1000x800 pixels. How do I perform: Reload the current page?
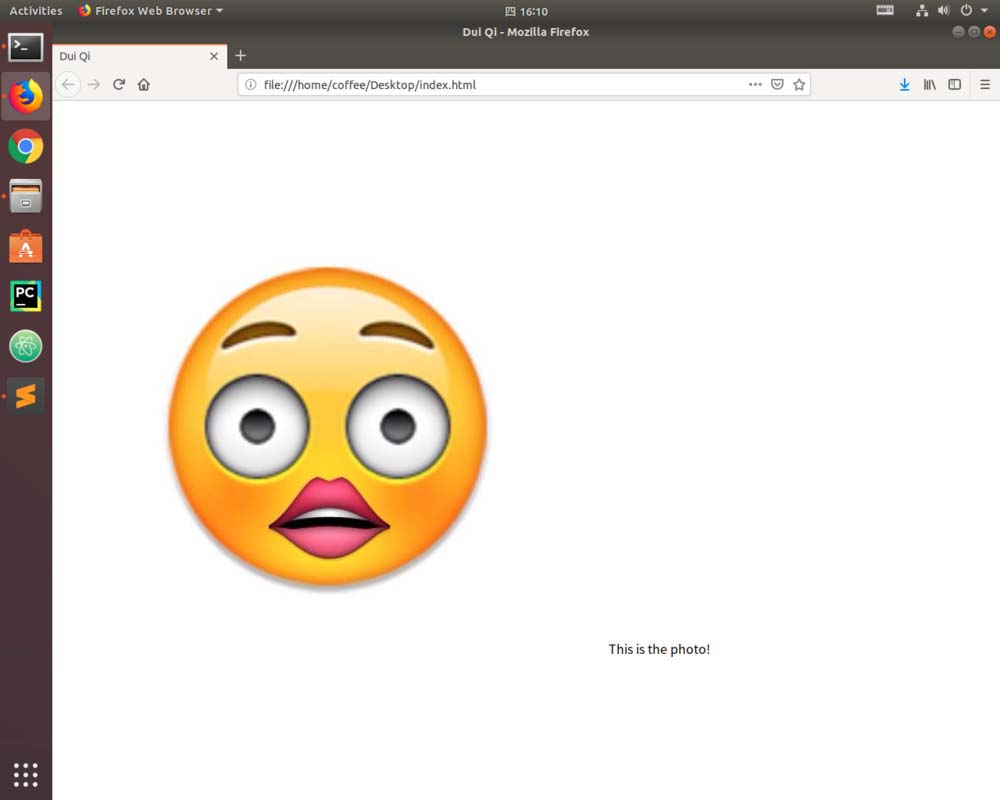119,84
